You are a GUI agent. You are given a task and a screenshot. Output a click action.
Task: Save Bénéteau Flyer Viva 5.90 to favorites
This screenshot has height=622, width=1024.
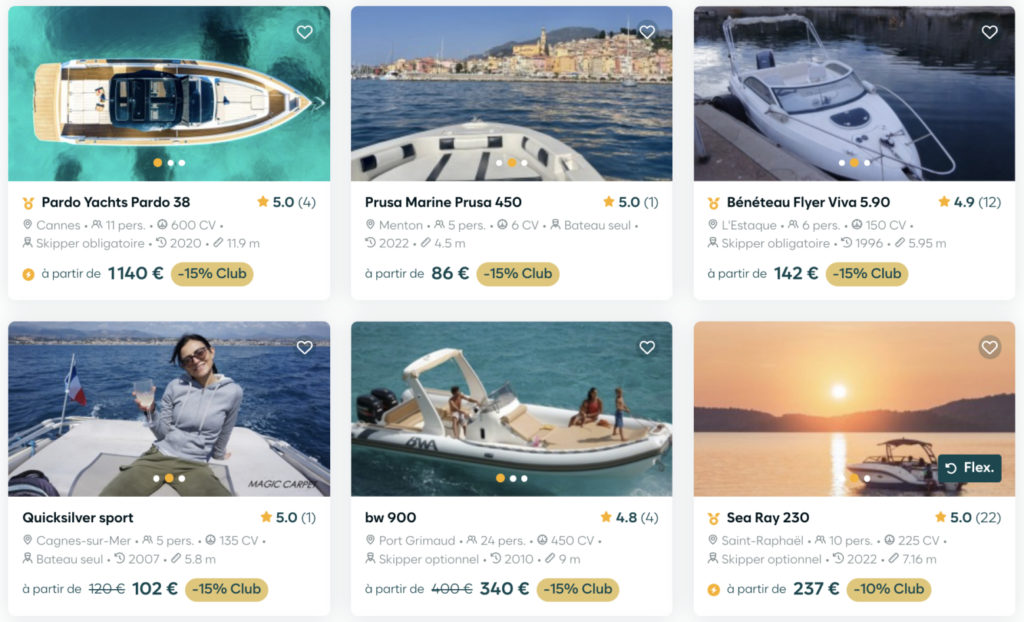(989, 32)
